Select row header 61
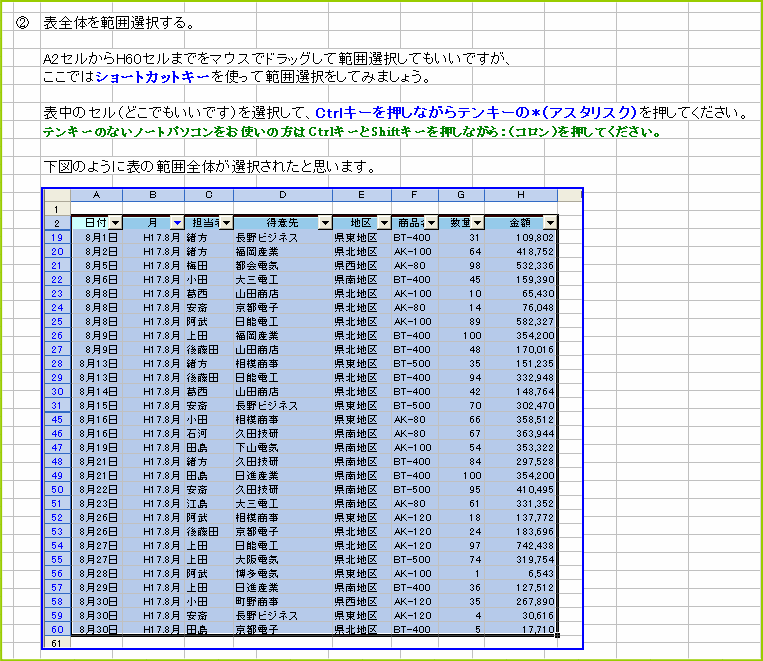Viewport: 763px width, 661px height. coord(57,643)
